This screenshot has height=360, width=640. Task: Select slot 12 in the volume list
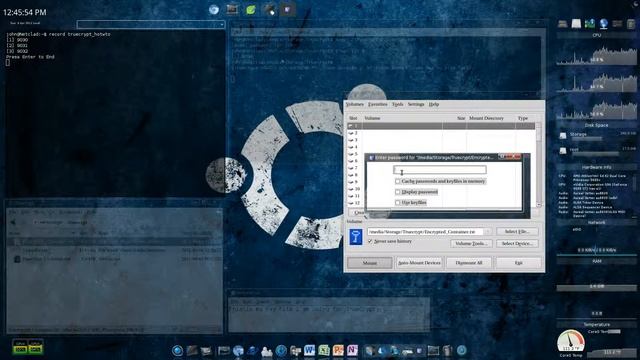(x=356, y=203)
